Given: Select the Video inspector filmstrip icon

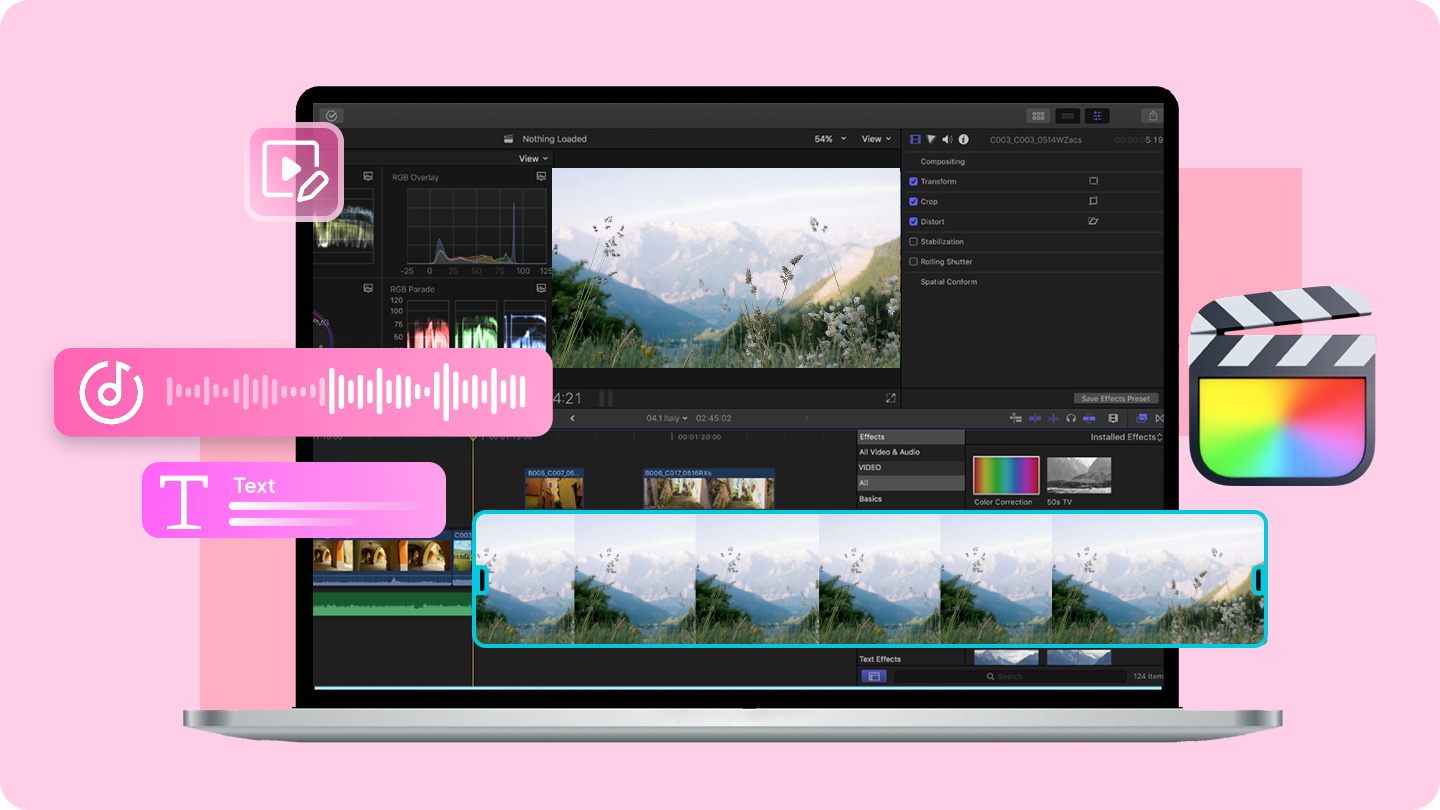Looking at the screenshot, I should tap(914, 139).
